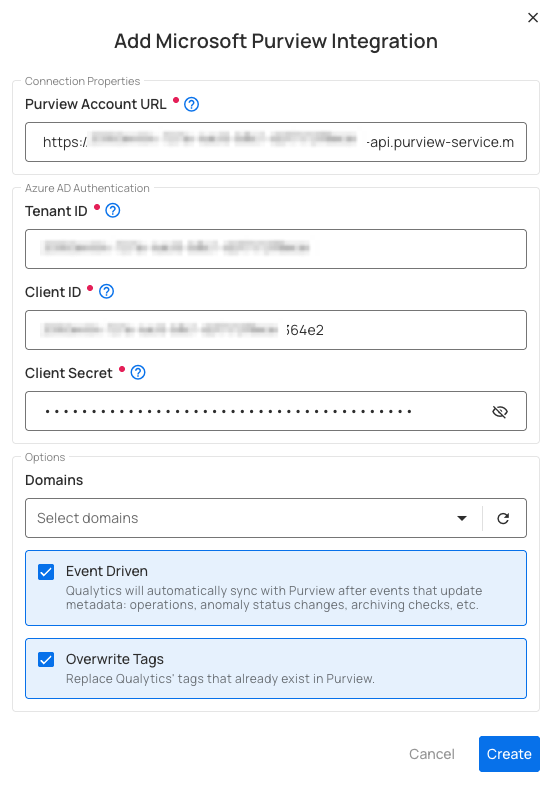Click the Options section label
The width and height of the screenshot is (547, 790).
click(x=45, y=457)
